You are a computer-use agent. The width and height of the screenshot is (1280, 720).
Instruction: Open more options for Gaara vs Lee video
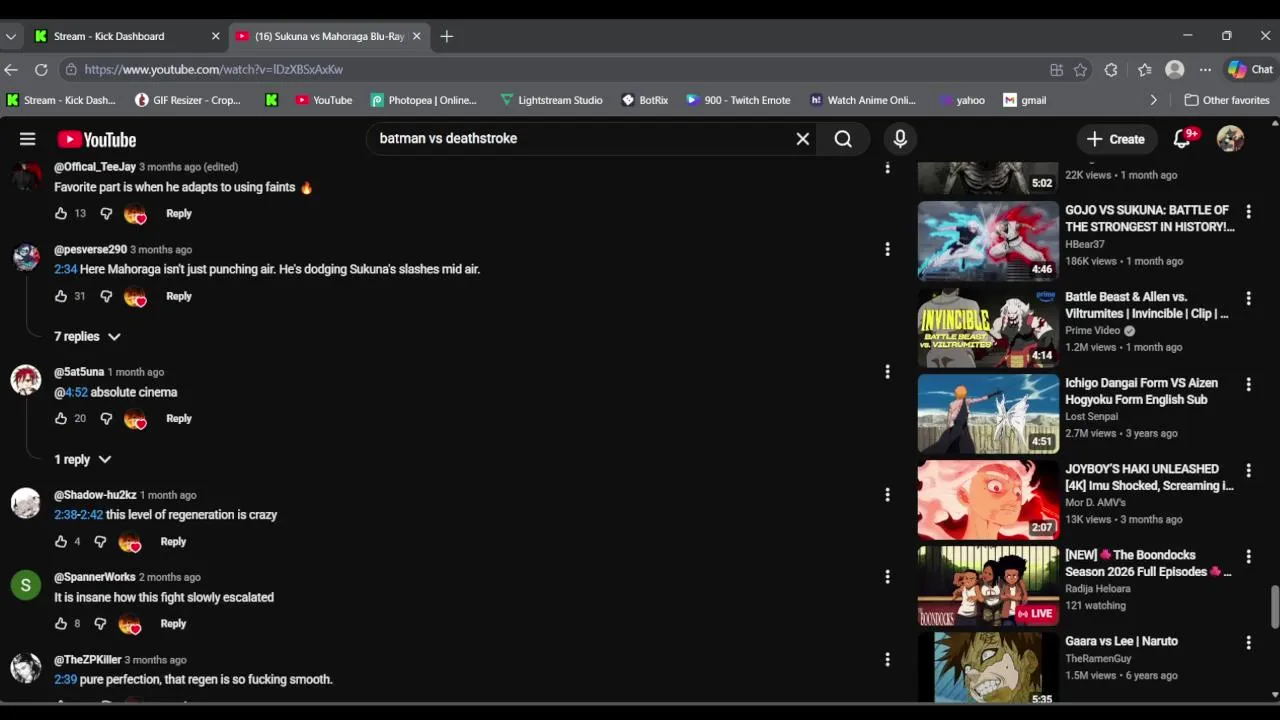click(x=1248, y=643)
